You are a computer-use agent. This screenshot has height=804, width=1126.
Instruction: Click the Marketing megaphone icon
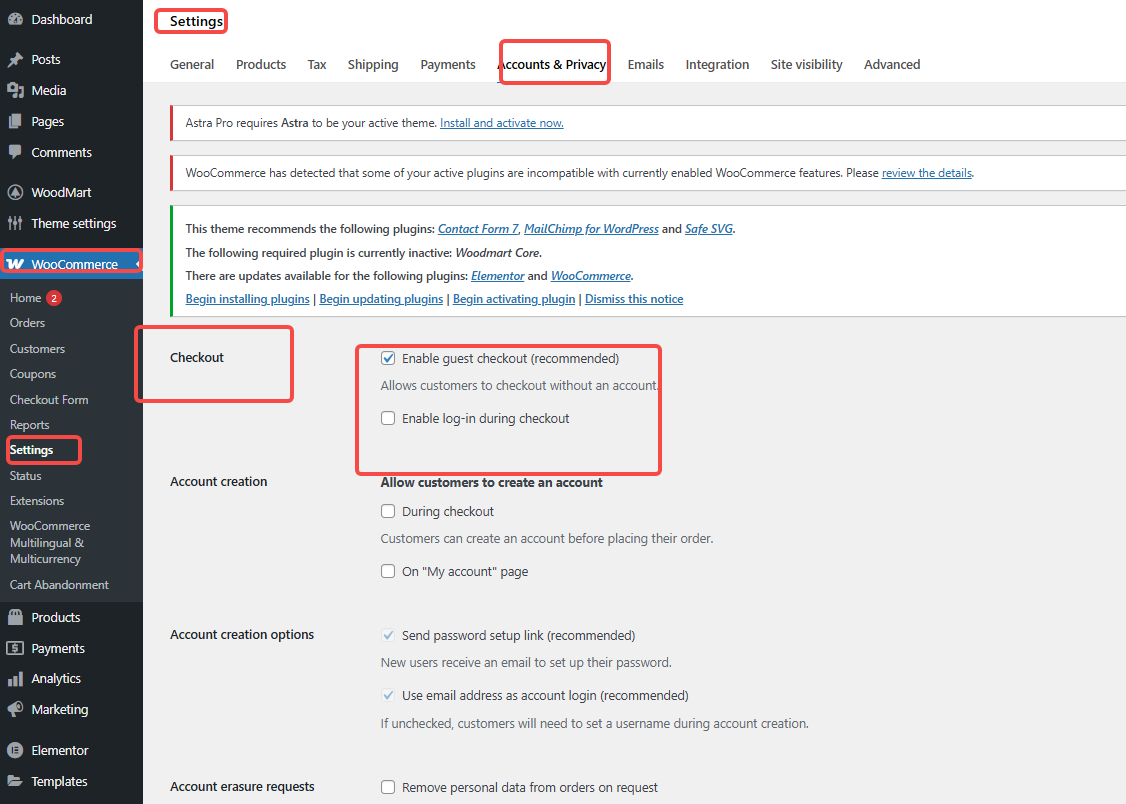[x=15, y=709]
